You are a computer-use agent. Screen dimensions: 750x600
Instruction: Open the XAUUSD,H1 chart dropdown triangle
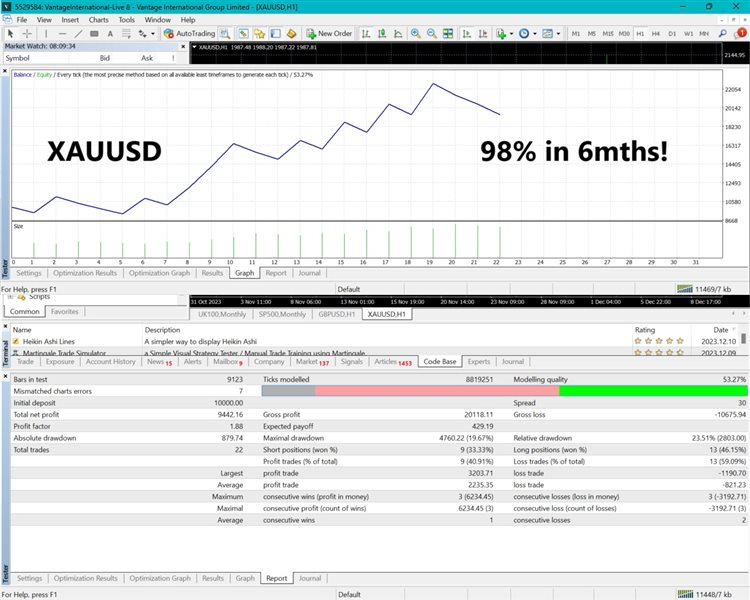[194, 47]
